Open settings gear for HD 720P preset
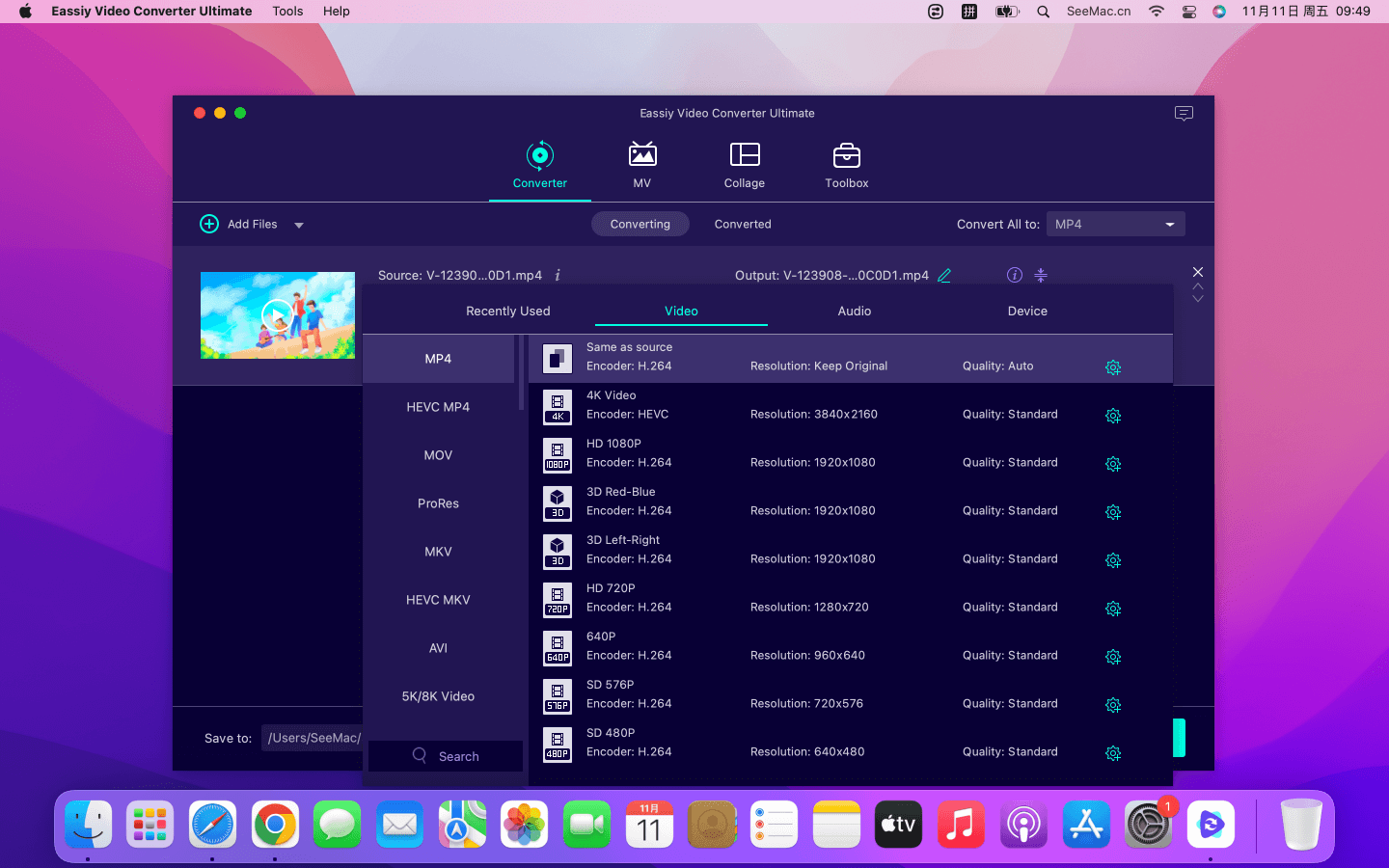The width and height of the screenshot is (1389, 868). [1112, 609]
